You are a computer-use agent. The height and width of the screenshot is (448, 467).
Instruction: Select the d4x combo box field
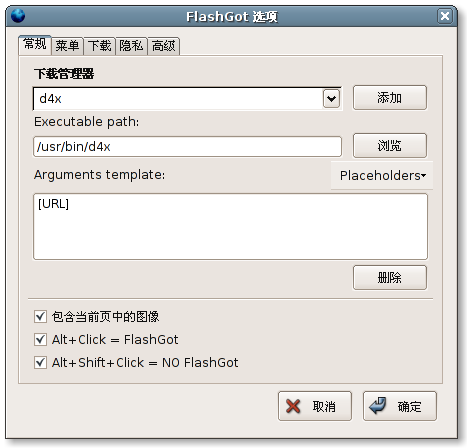(187, 99)
